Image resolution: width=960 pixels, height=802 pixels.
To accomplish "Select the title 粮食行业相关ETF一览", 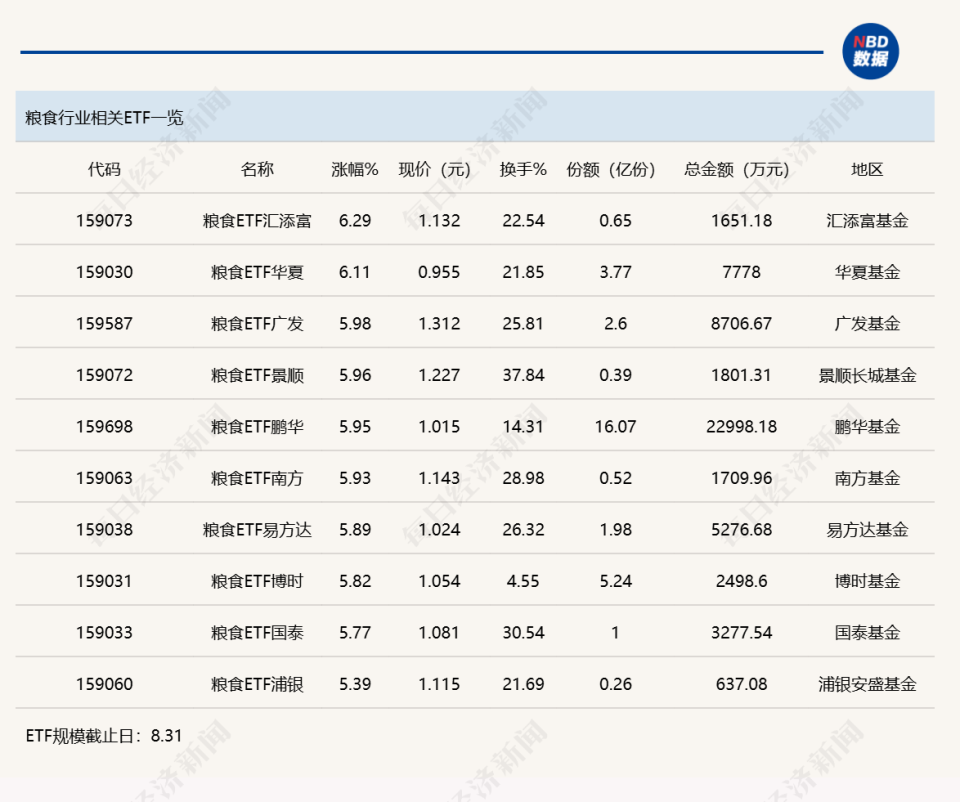I will point(104,118).
